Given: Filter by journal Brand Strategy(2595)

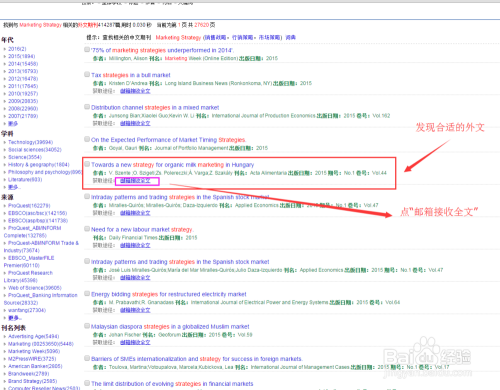Looking at the screenshot, I should 33,381.
